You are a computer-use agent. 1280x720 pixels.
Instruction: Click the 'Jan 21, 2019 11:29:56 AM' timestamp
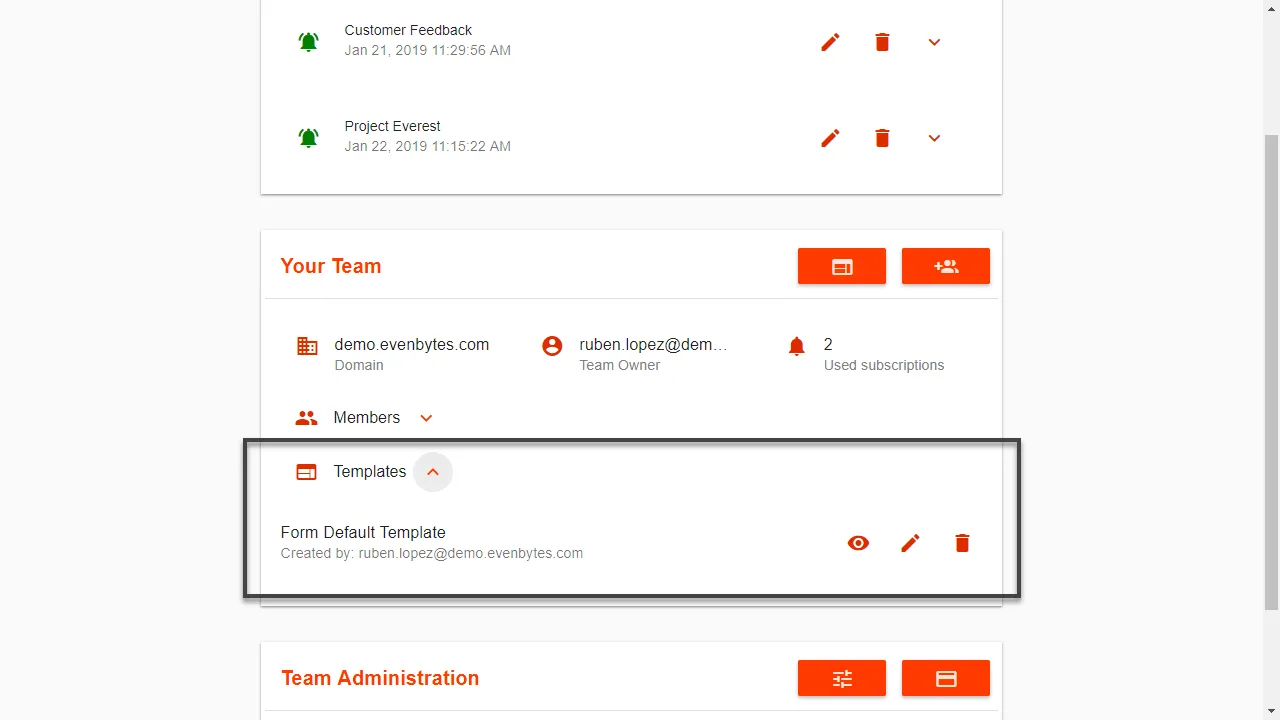point(428,50)
